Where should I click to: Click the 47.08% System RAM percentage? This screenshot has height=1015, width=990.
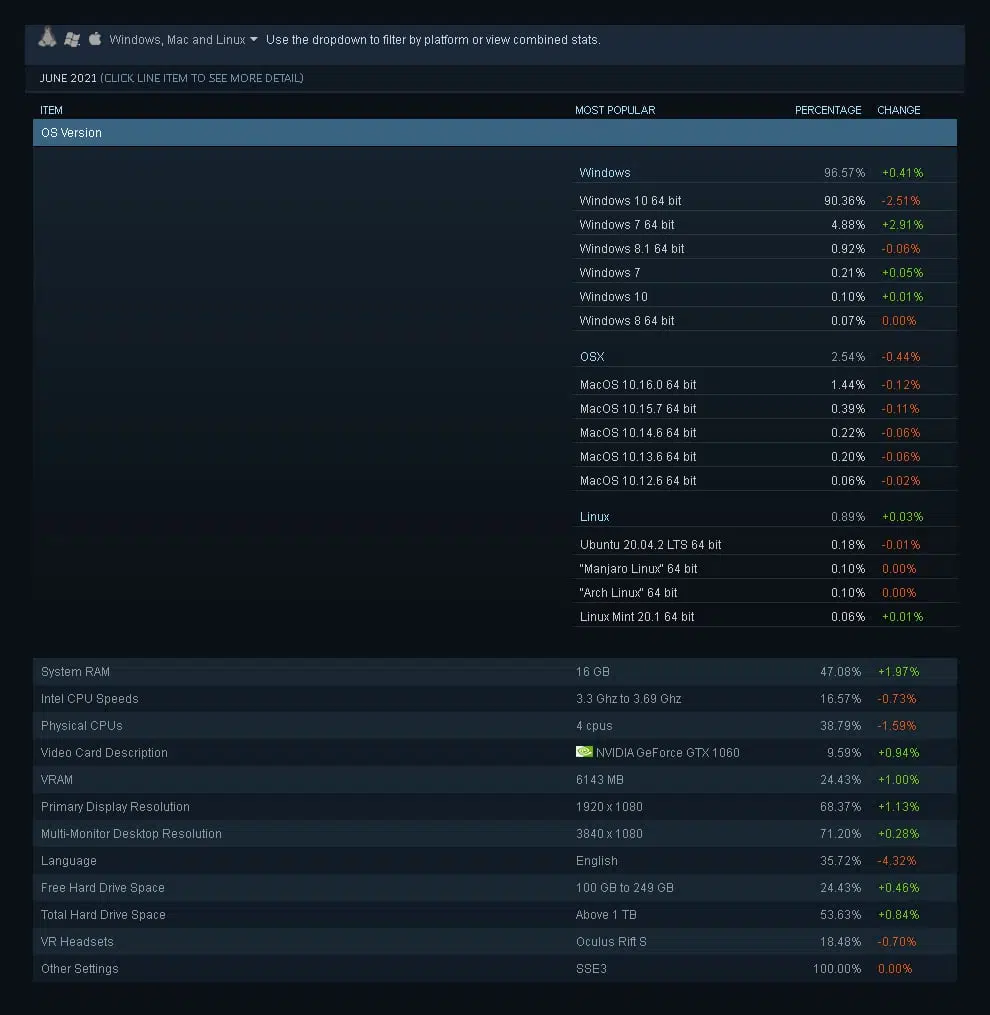tap(840, 672)
